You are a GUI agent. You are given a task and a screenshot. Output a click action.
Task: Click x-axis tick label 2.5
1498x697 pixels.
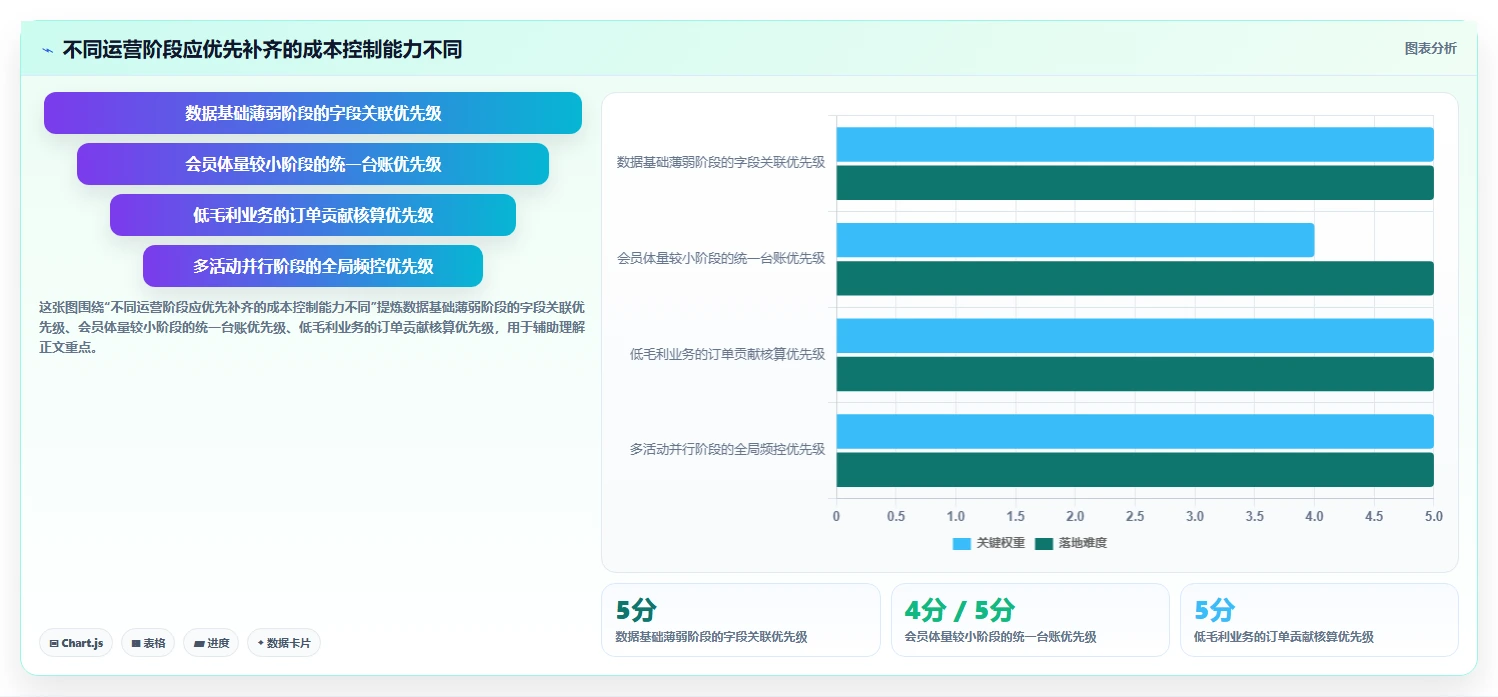tap(1135, 516)
